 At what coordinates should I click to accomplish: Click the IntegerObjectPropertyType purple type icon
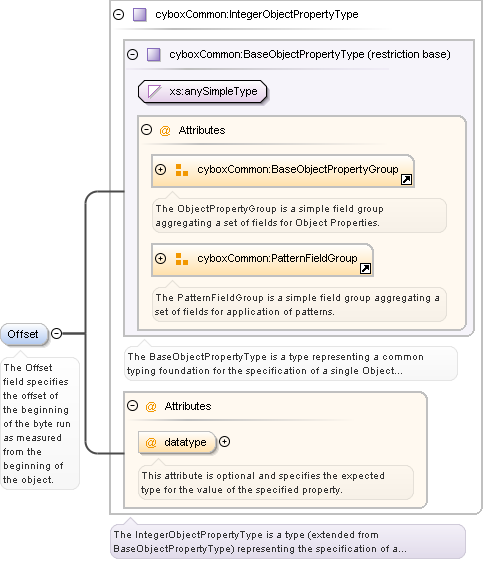[139, 15]
